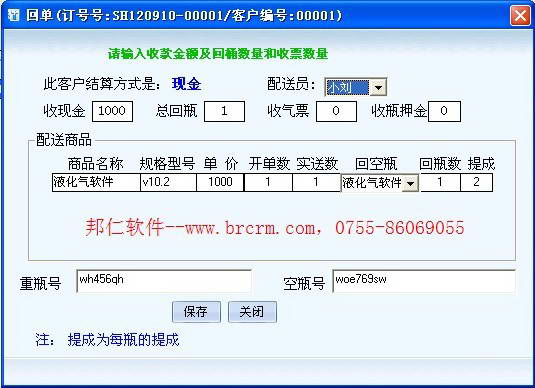Click the 商品名称 column header
535x388 pixels.
point(95,164)
